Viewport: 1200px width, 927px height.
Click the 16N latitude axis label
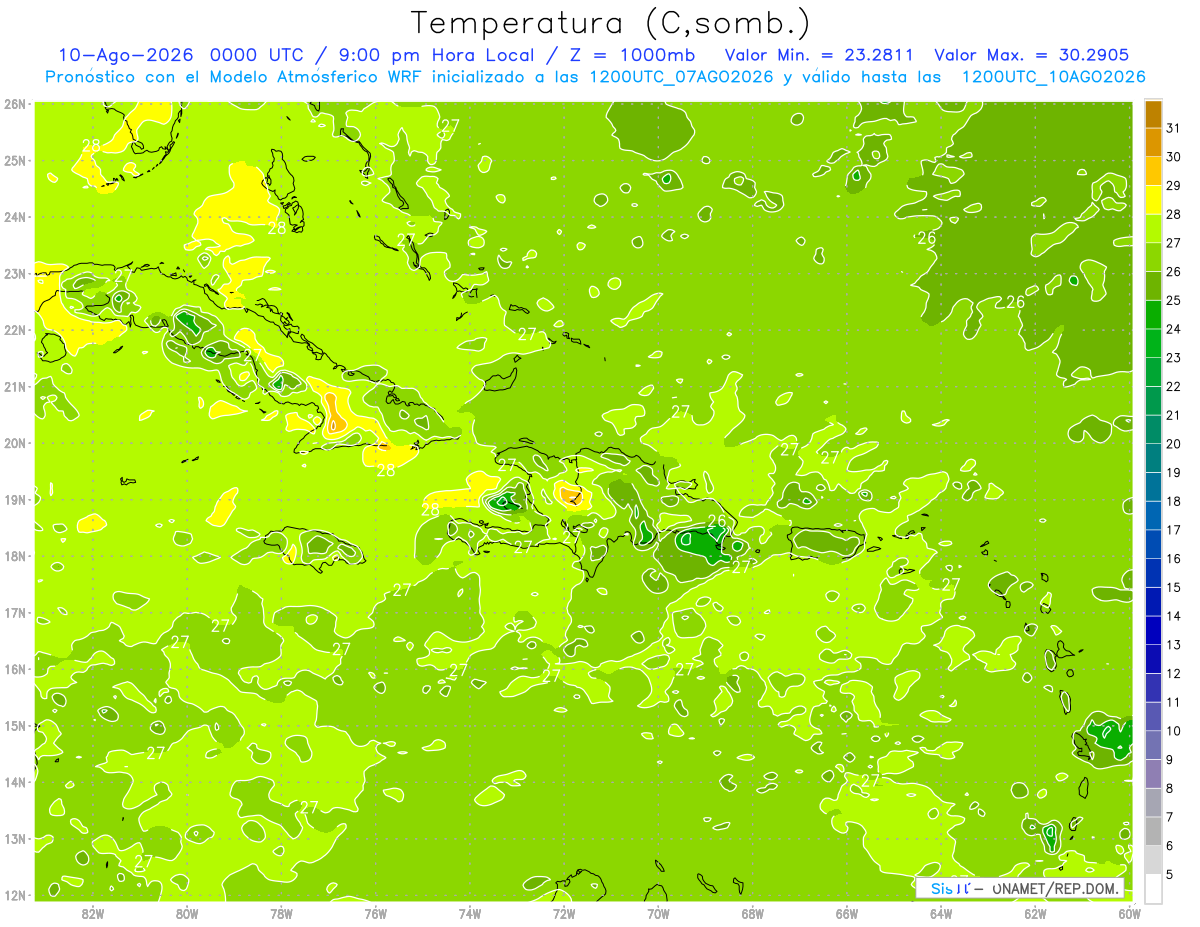click(x=15, y=669)
